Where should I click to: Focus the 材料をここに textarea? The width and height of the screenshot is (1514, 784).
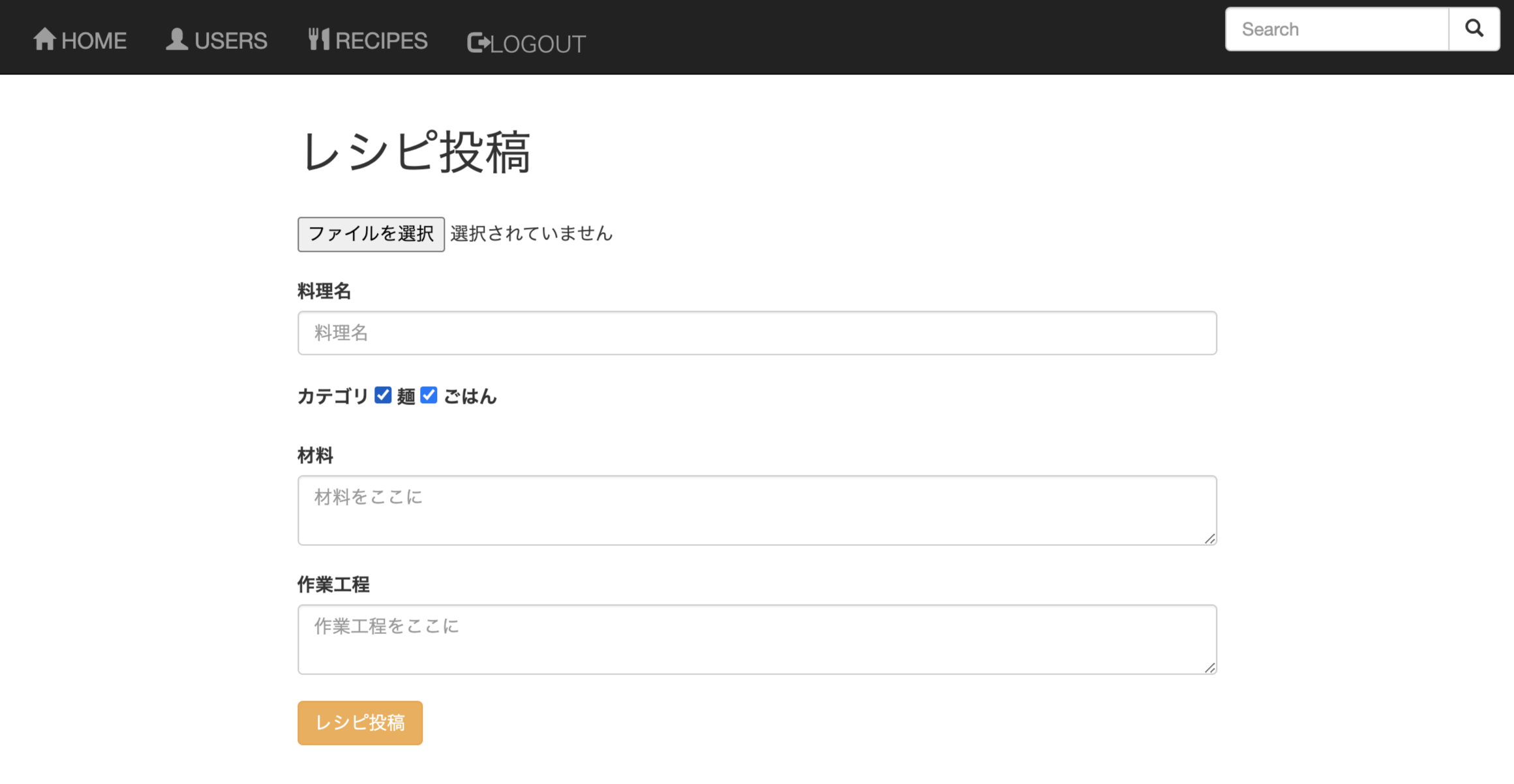[x=757, y=509]
